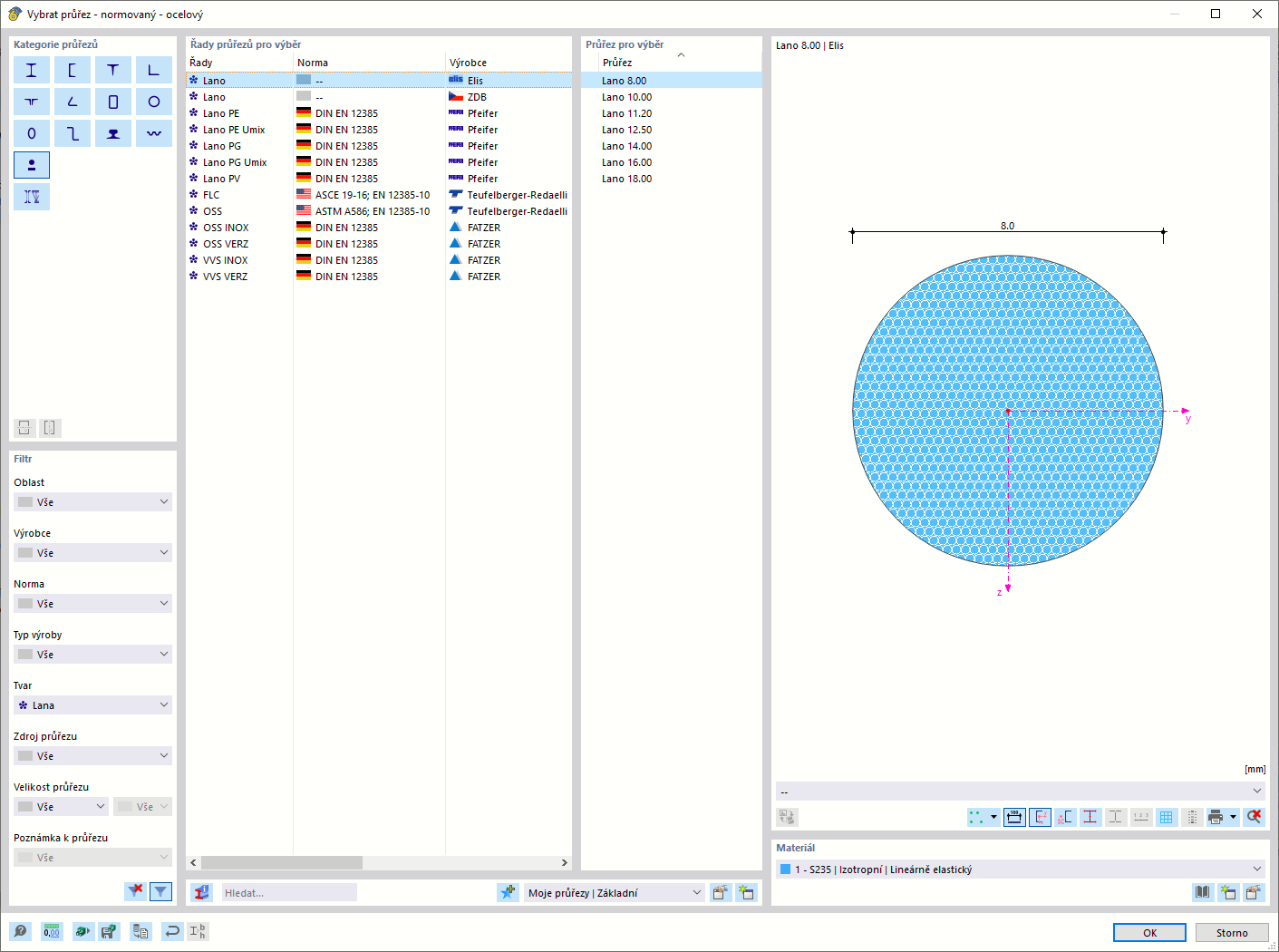This screenshot has height=952, width=1279.
Task: Open the Zdroj průřezu filter dropdown
Action: pos(92,756)
